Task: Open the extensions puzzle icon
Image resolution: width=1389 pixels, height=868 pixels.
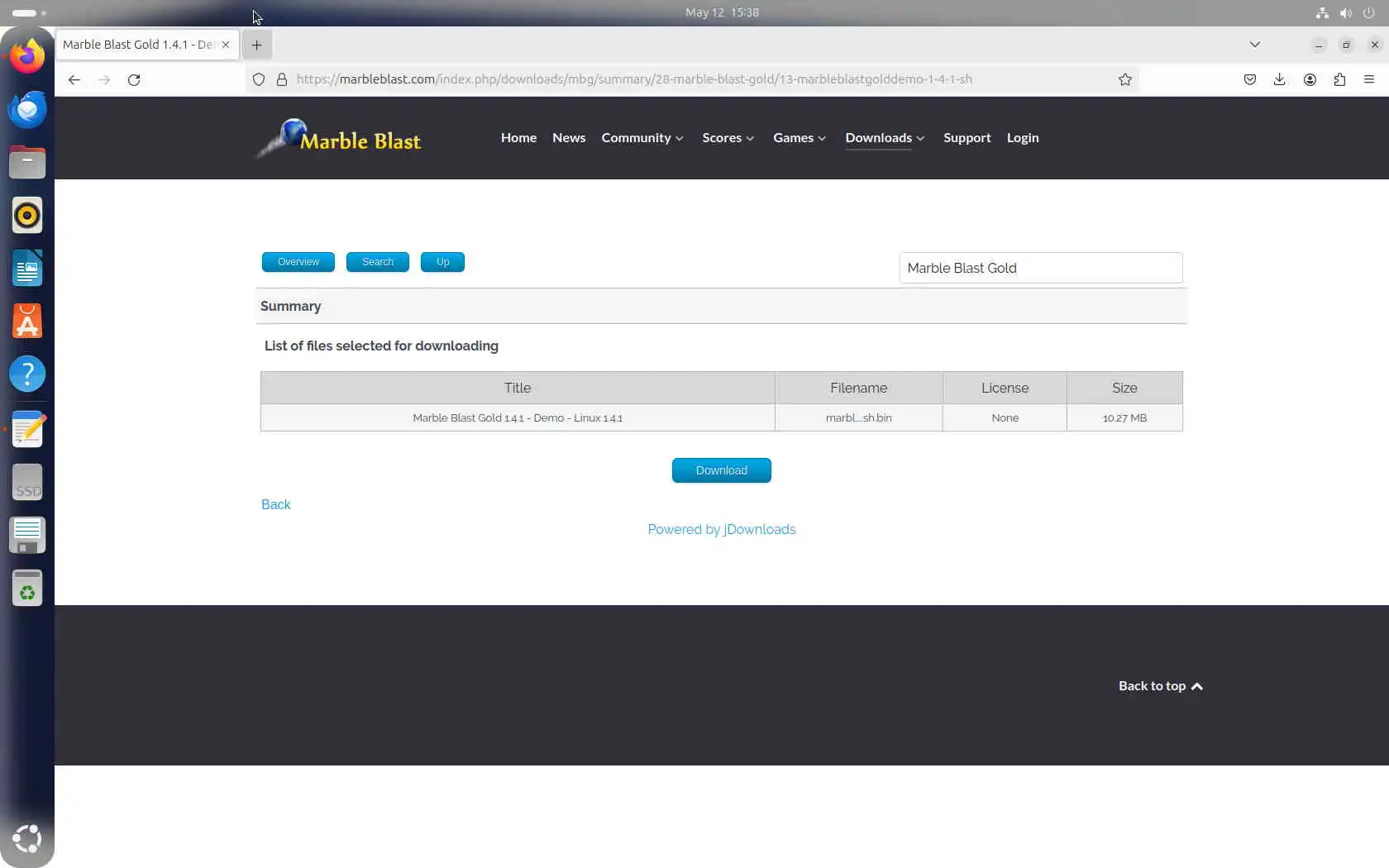Action: (x=1339, y=79)
